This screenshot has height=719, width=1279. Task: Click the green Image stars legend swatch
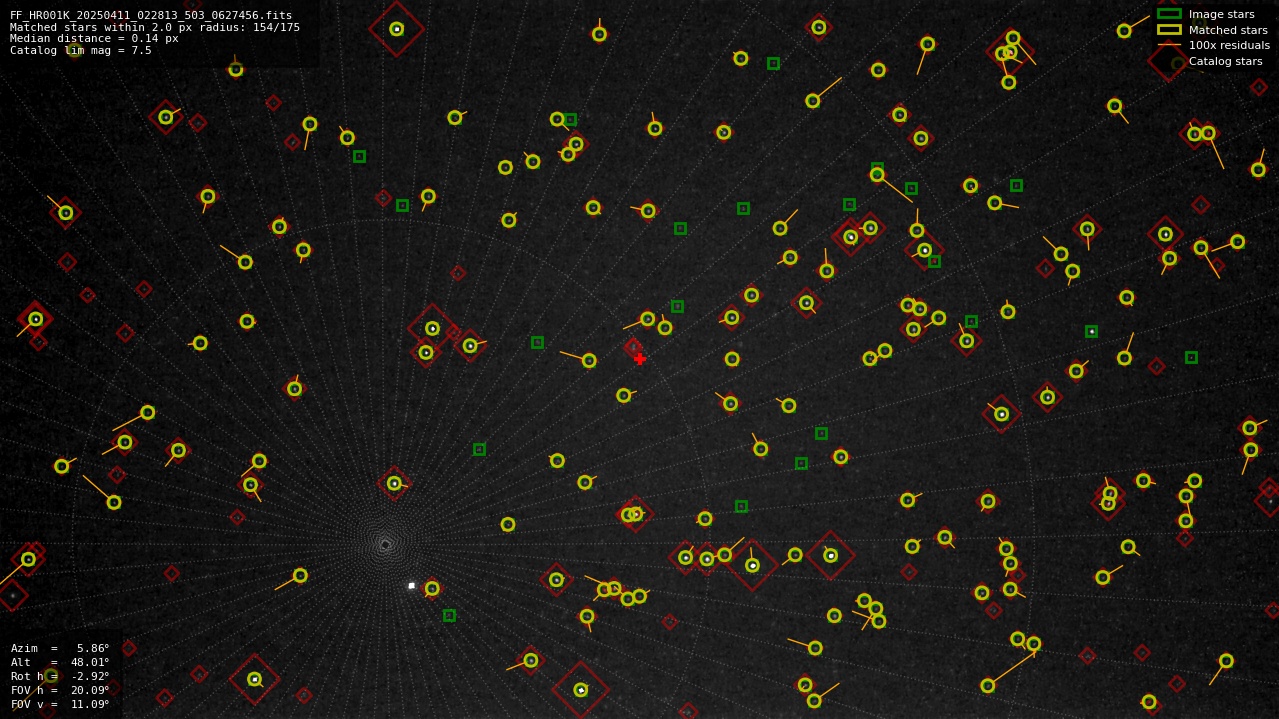pos(1169,14)
